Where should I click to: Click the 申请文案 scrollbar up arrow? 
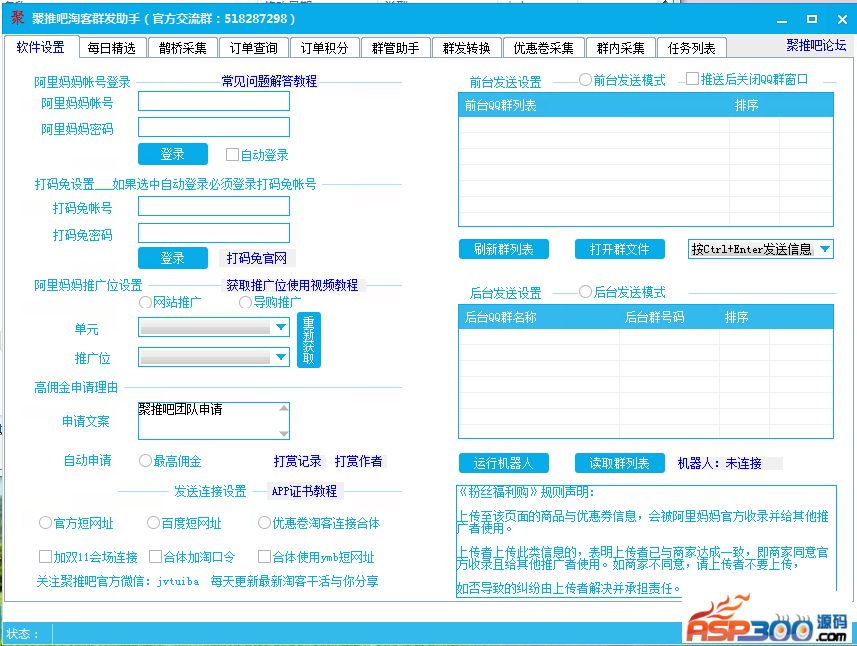[x=283, y=408]
